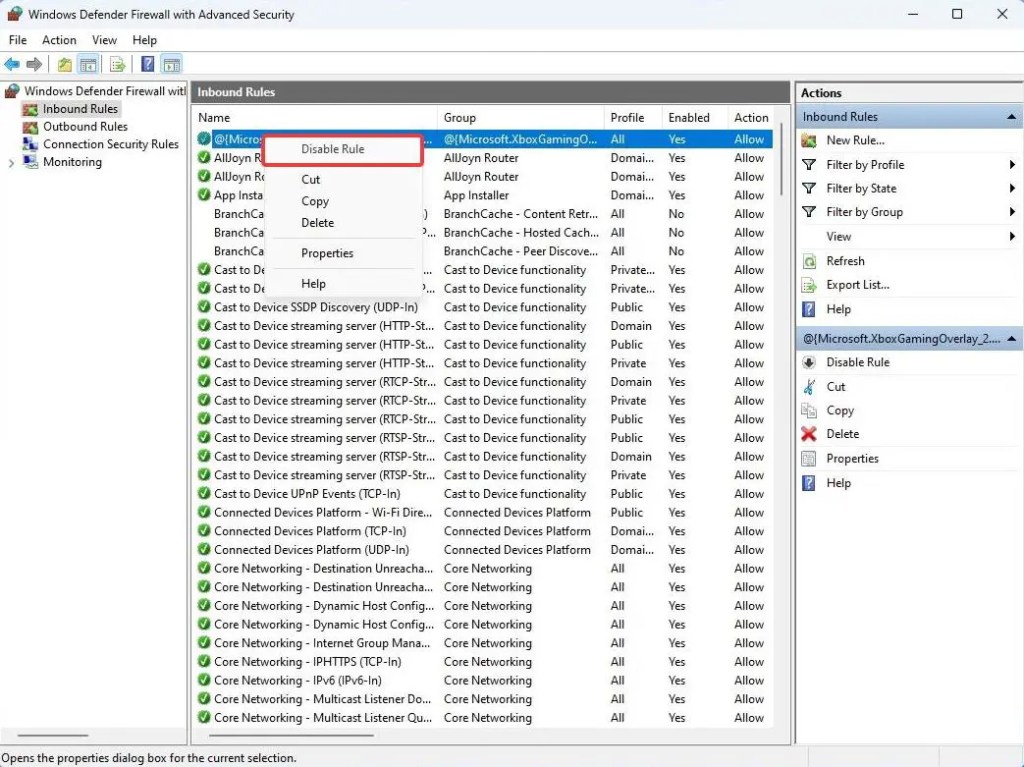Viewport: 1024px width, 767px height.
Task: Collapse the XboxGamingOverlay section in Actions pane
Action: click(x=1011, y=339)
